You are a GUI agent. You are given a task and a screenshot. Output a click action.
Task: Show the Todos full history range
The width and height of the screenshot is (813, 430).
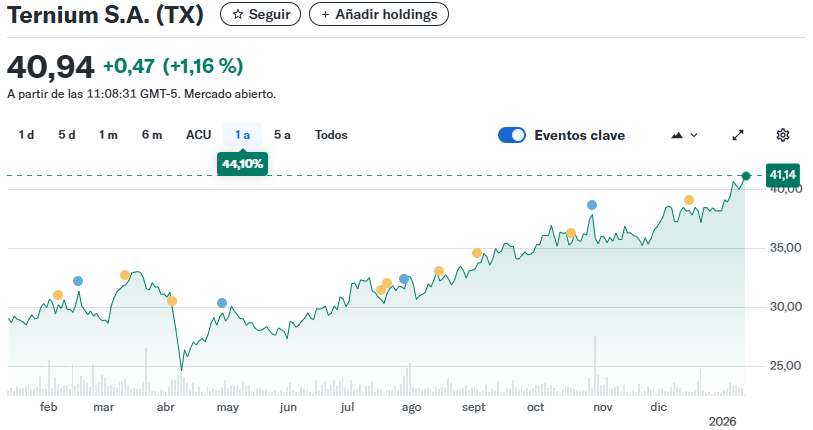pyautogui.click(x=331, y=135)
